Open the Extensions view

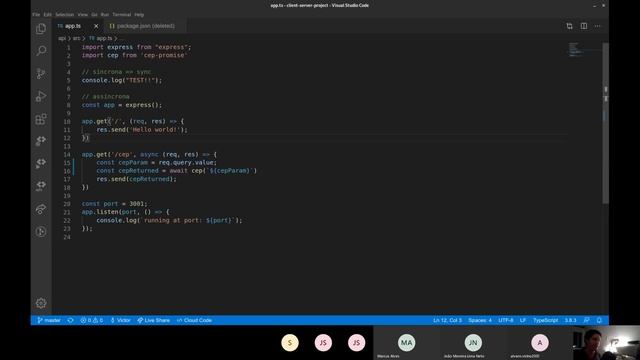(x=41, y=119)
